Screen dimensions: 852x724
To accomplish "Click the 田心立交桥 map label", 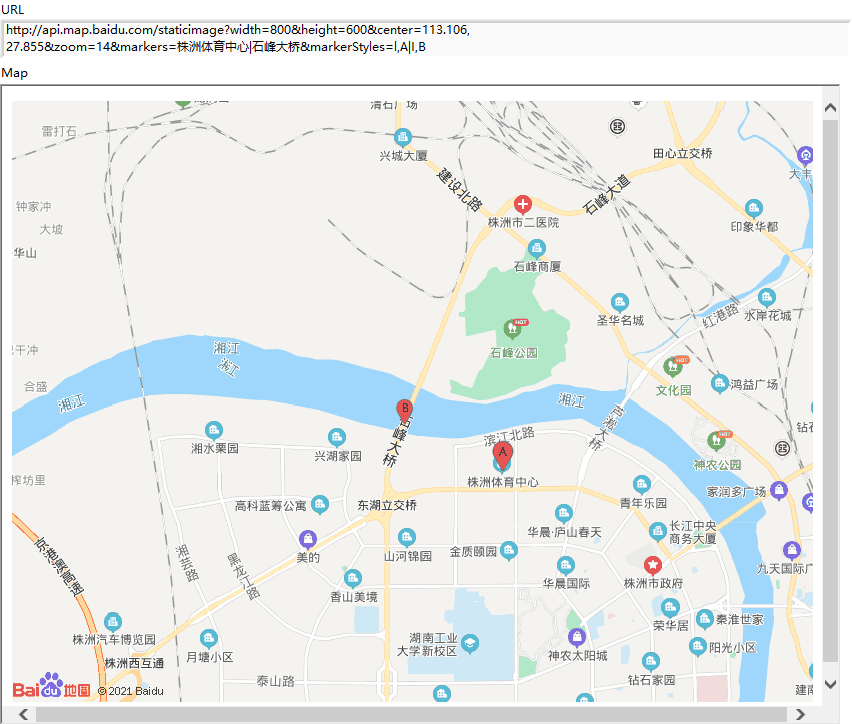I will tap(682, 154).
